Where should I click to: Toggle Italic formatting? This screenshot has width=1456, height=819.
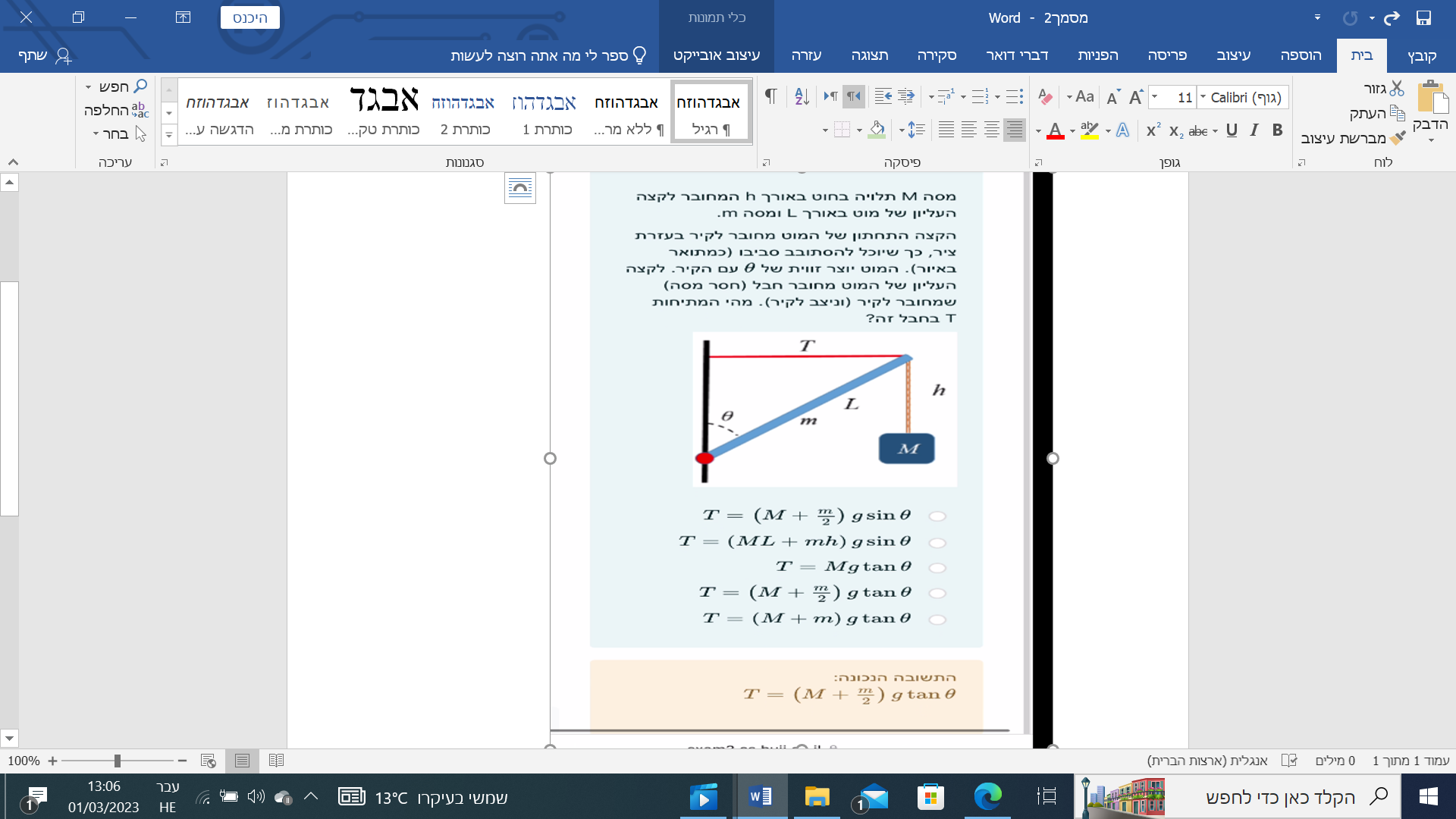[x=1254, y=130]
